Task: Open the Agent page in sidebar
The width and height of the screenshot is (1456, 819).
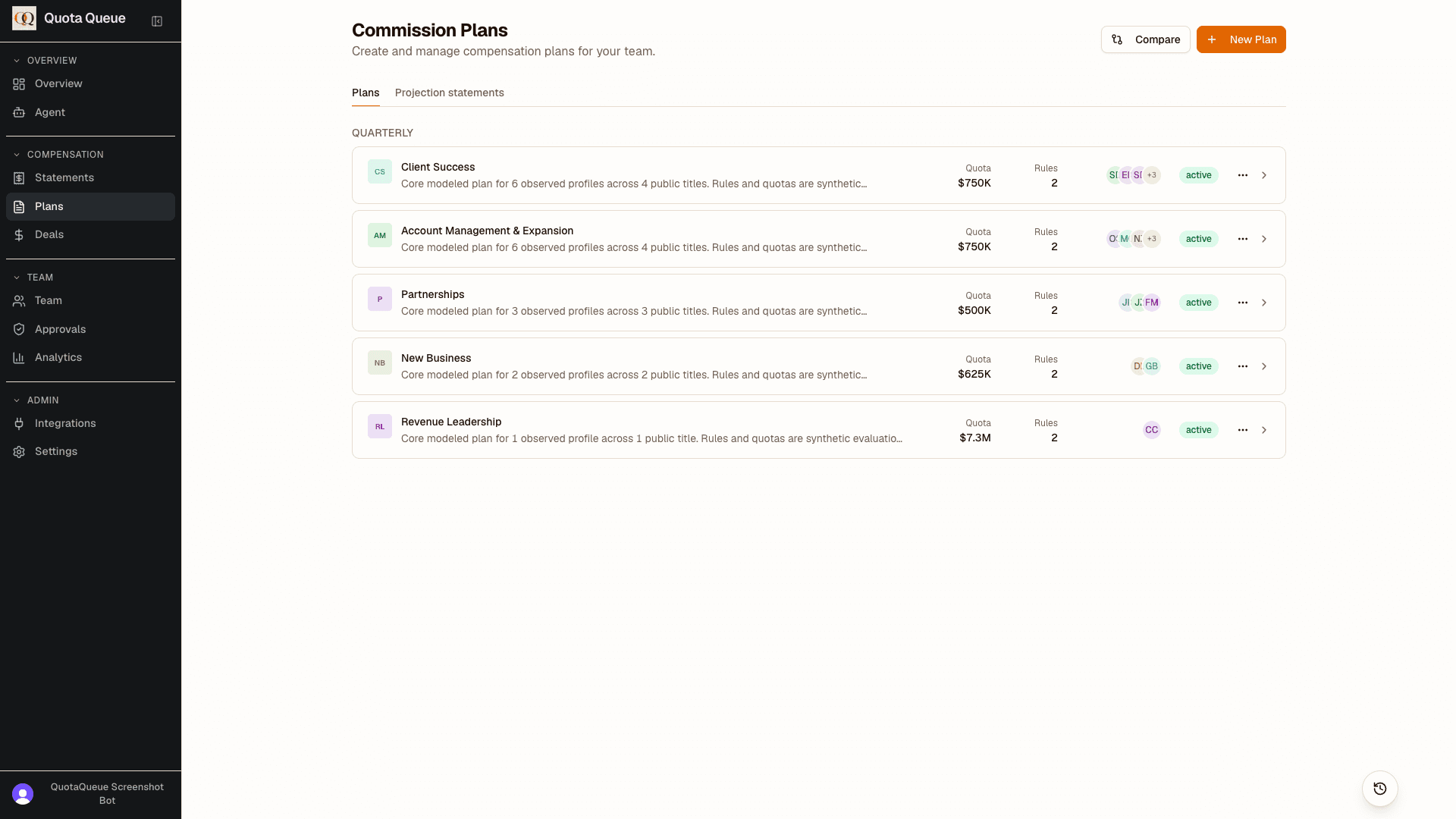Action: tap(90, 112)
